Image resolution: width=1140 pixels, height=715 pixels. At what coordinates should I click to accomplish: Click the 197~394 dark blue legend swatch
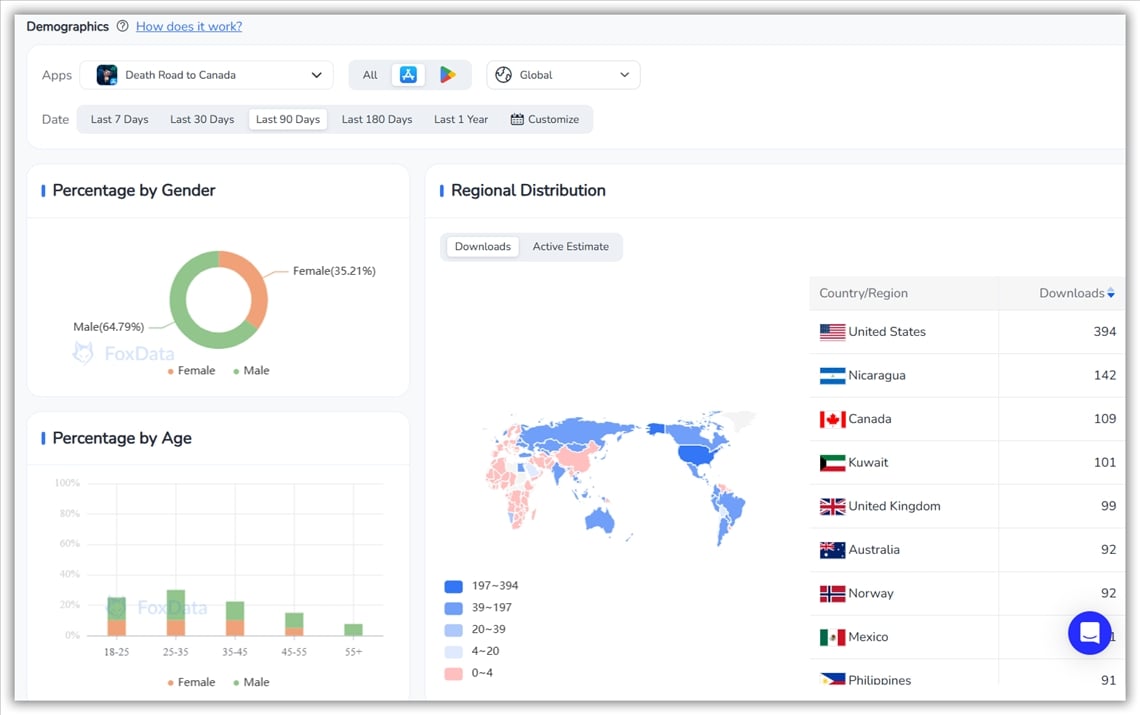click(453, 586)
